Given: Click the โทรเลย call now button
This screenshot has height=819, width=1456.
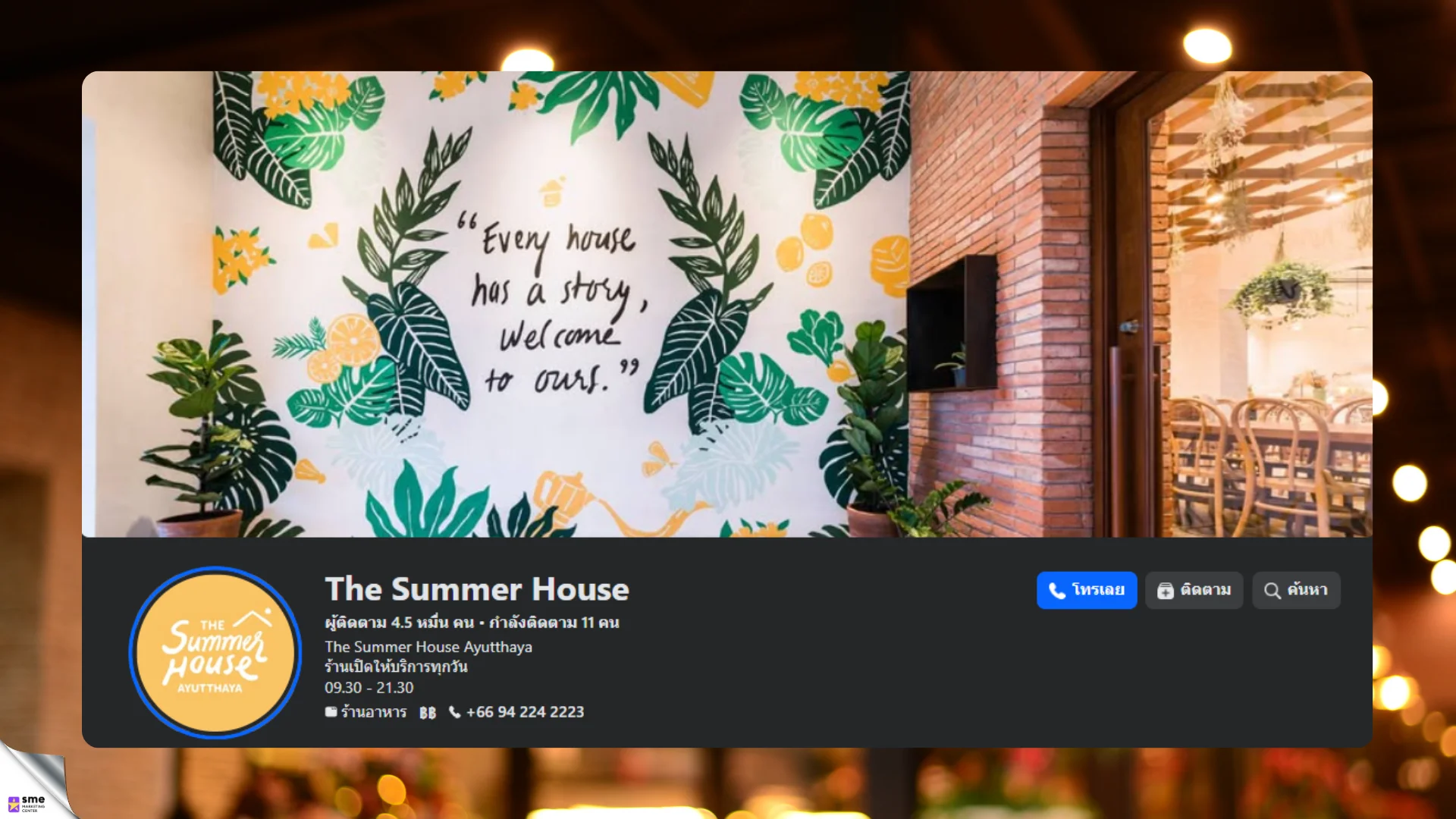Looking at the screenshot, I should [x=1087, y=590].
